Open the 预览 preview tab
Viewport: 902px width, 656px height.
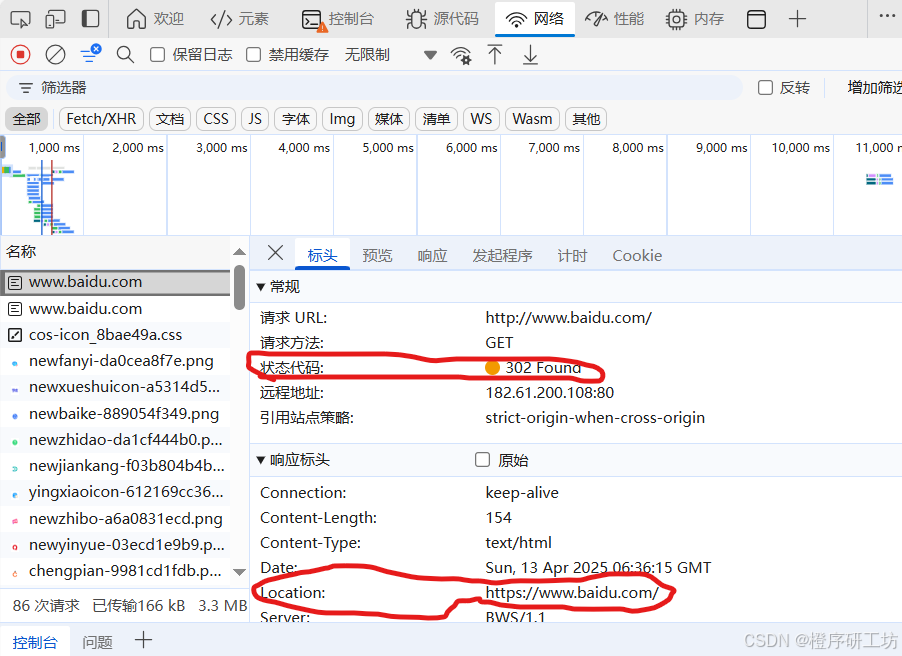coord(377,255)
